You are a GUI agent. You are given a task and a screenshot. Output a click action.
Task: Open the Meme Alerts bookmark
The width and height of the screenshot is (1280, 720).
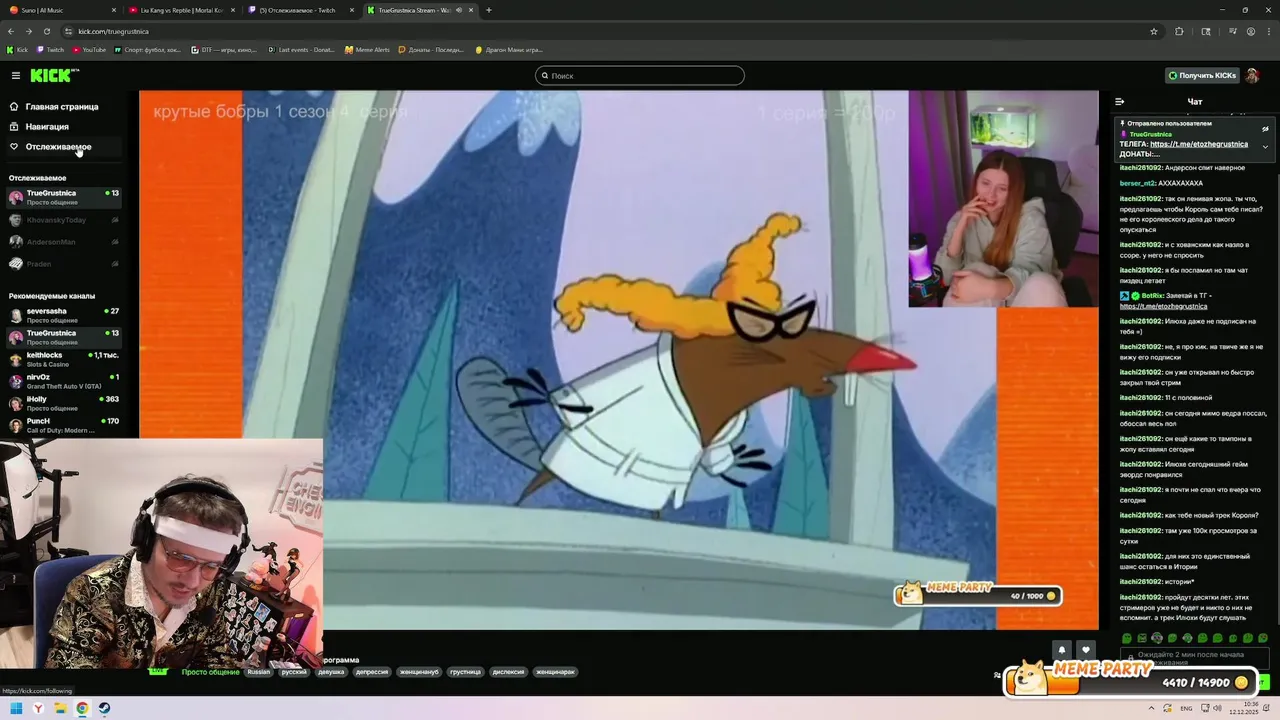pyautogui.click(x=367, y=49)
